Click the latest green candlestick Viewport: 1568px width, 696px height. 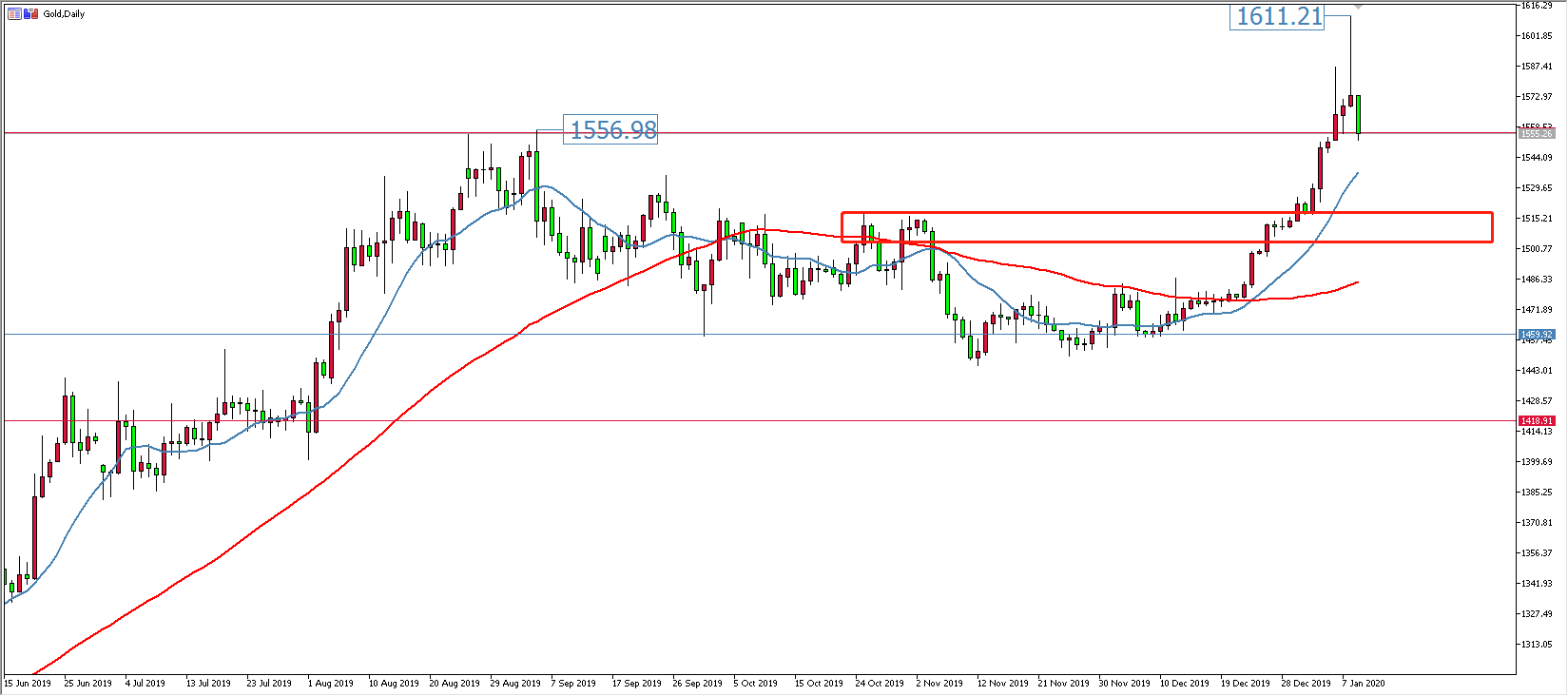1358,114
